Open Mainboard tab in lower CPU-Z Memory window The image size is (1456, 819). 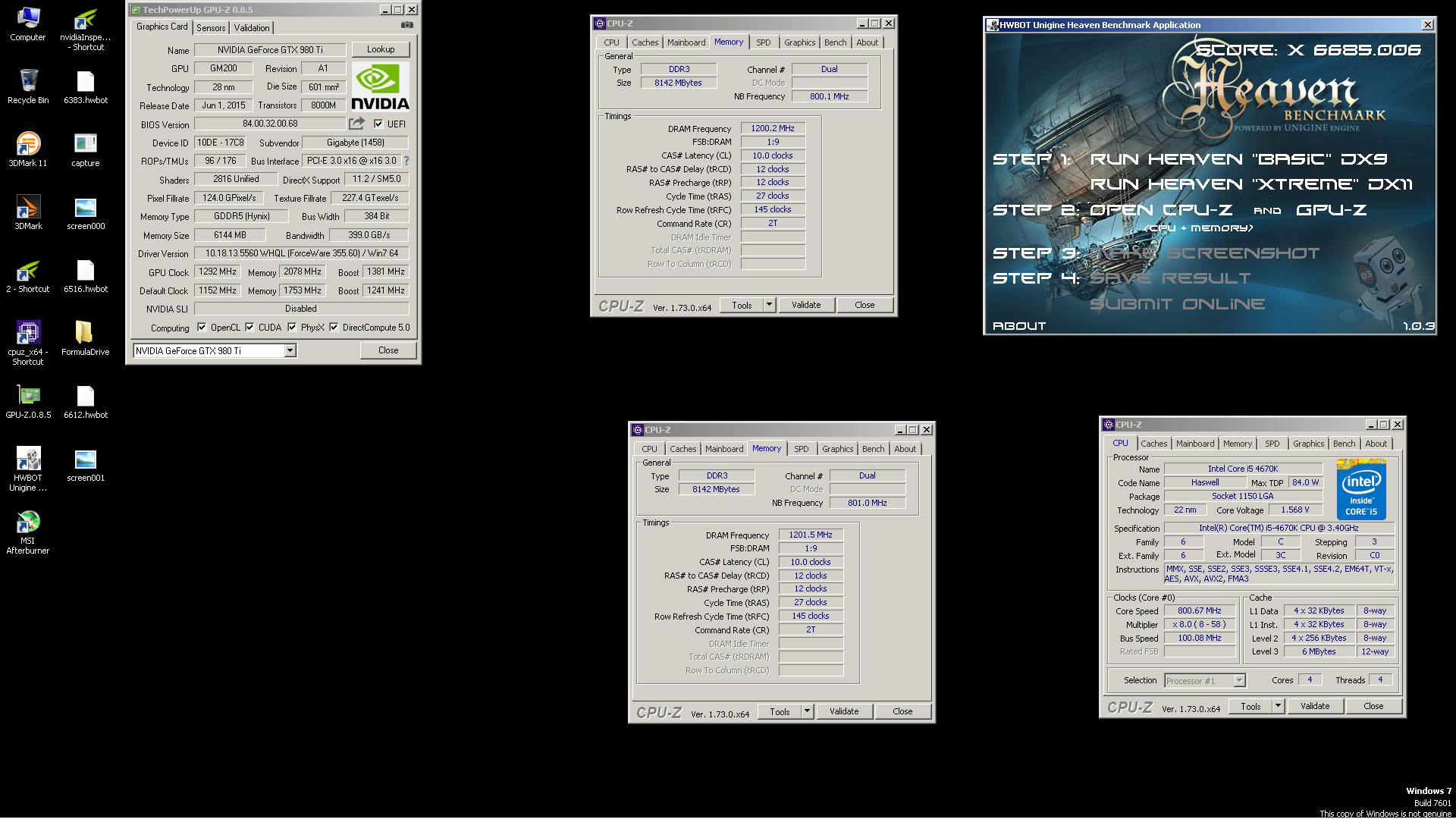(724, 449)
